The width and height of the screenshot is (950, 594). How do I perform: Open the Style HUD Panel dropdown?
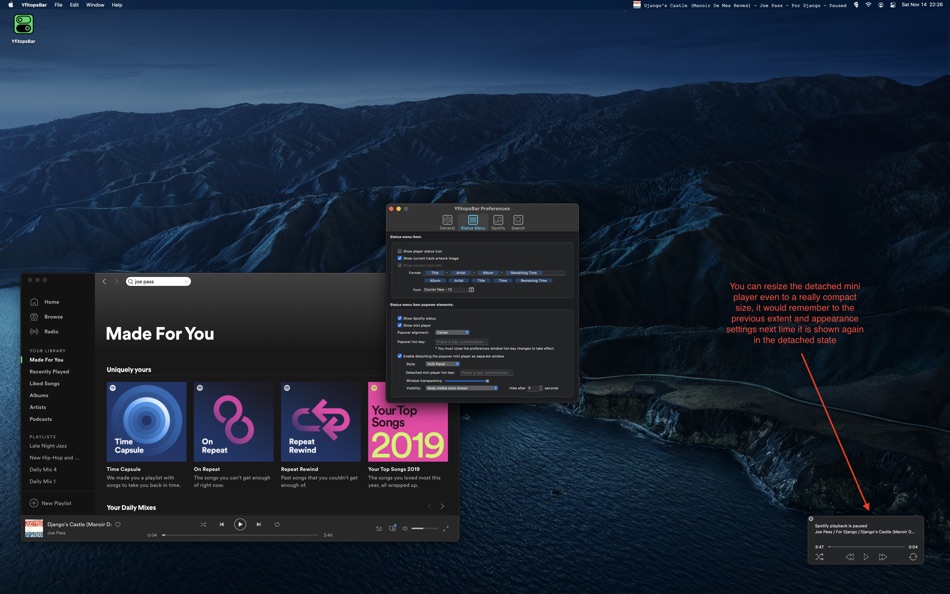tap(442, 364)
